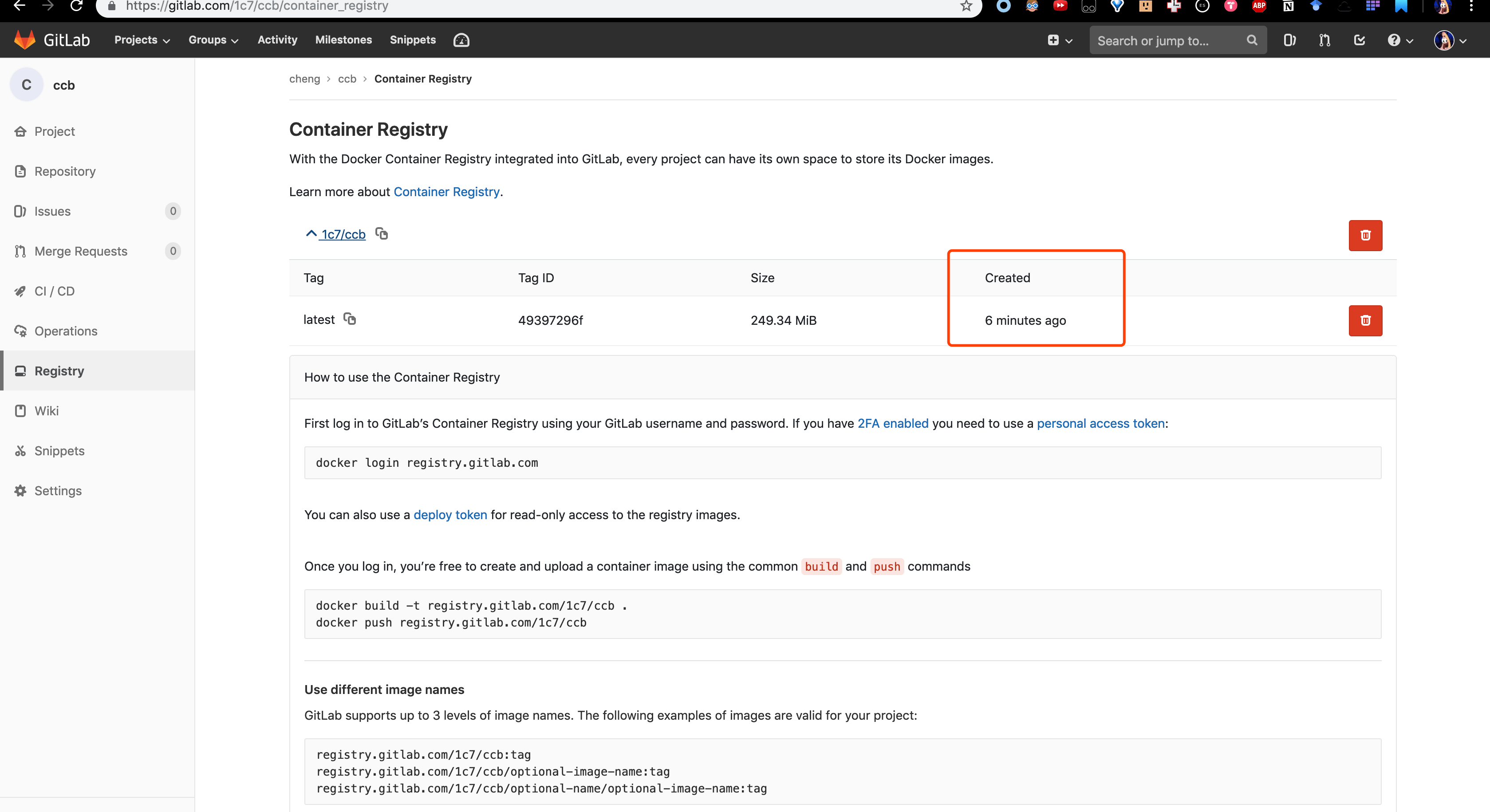Open the user avatar menu

(1449, 40)
